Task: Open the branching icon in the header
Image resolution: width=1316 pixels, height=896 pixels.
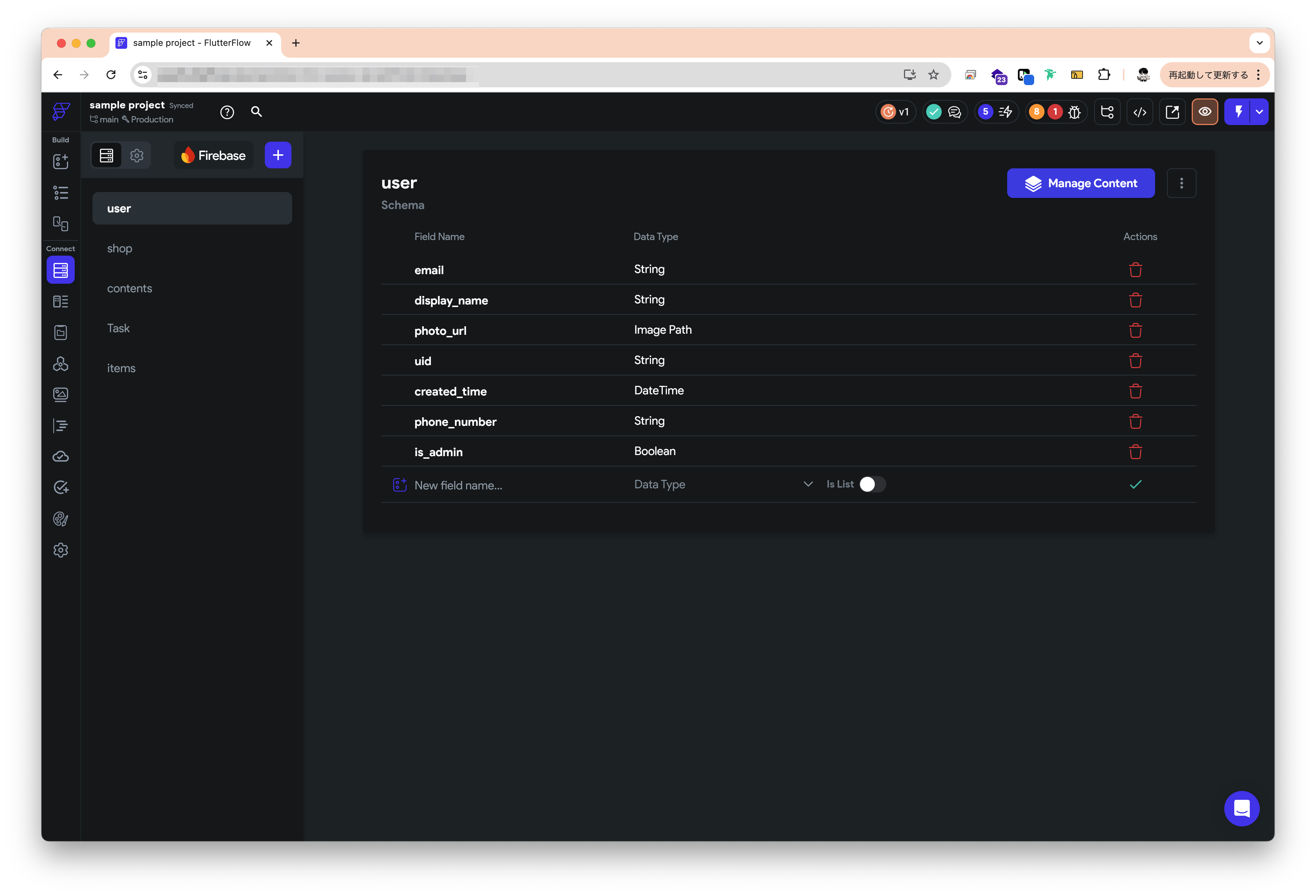Action: [x=1107, y=112]
